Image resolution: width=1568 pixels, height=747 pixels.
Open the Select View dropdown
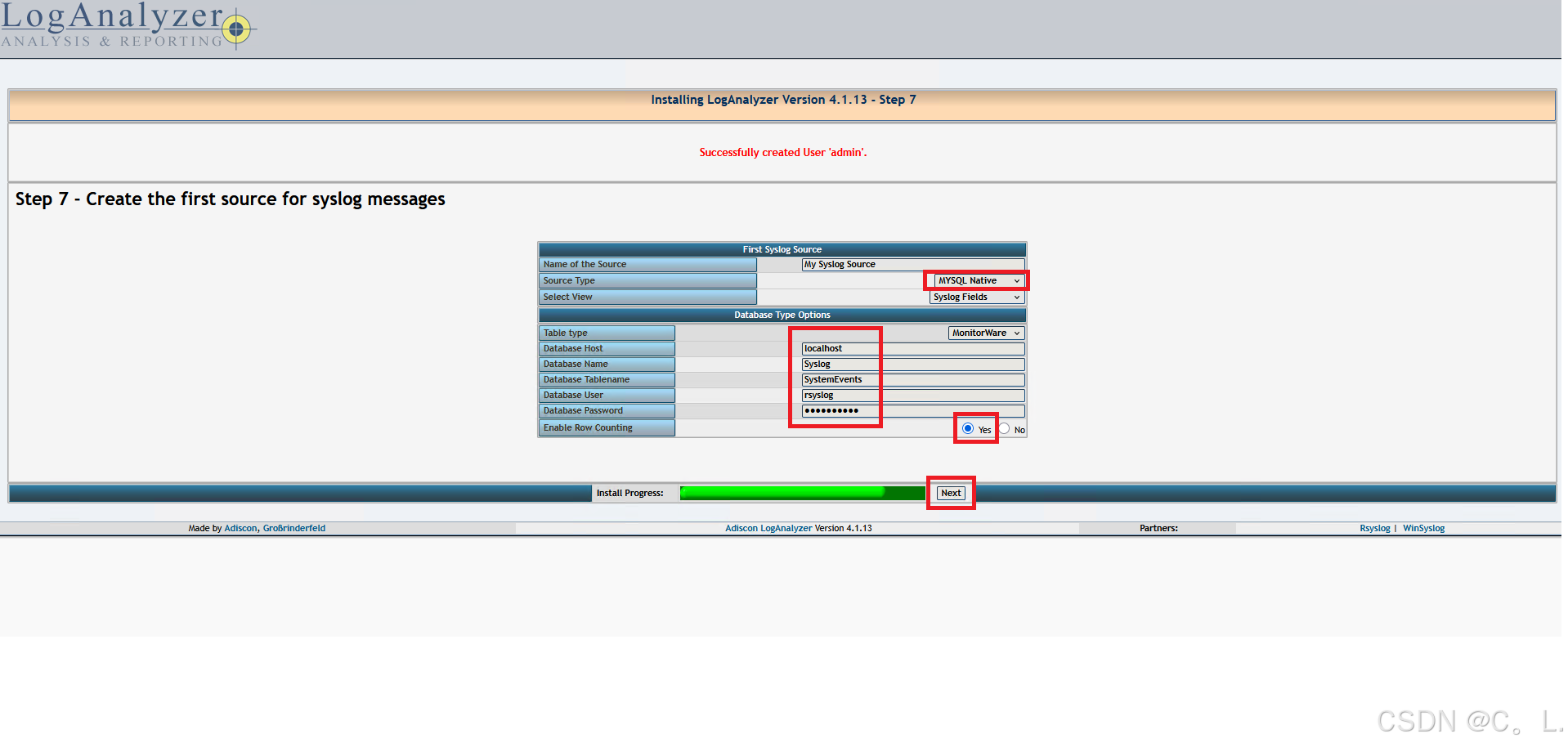click(977, 297)
